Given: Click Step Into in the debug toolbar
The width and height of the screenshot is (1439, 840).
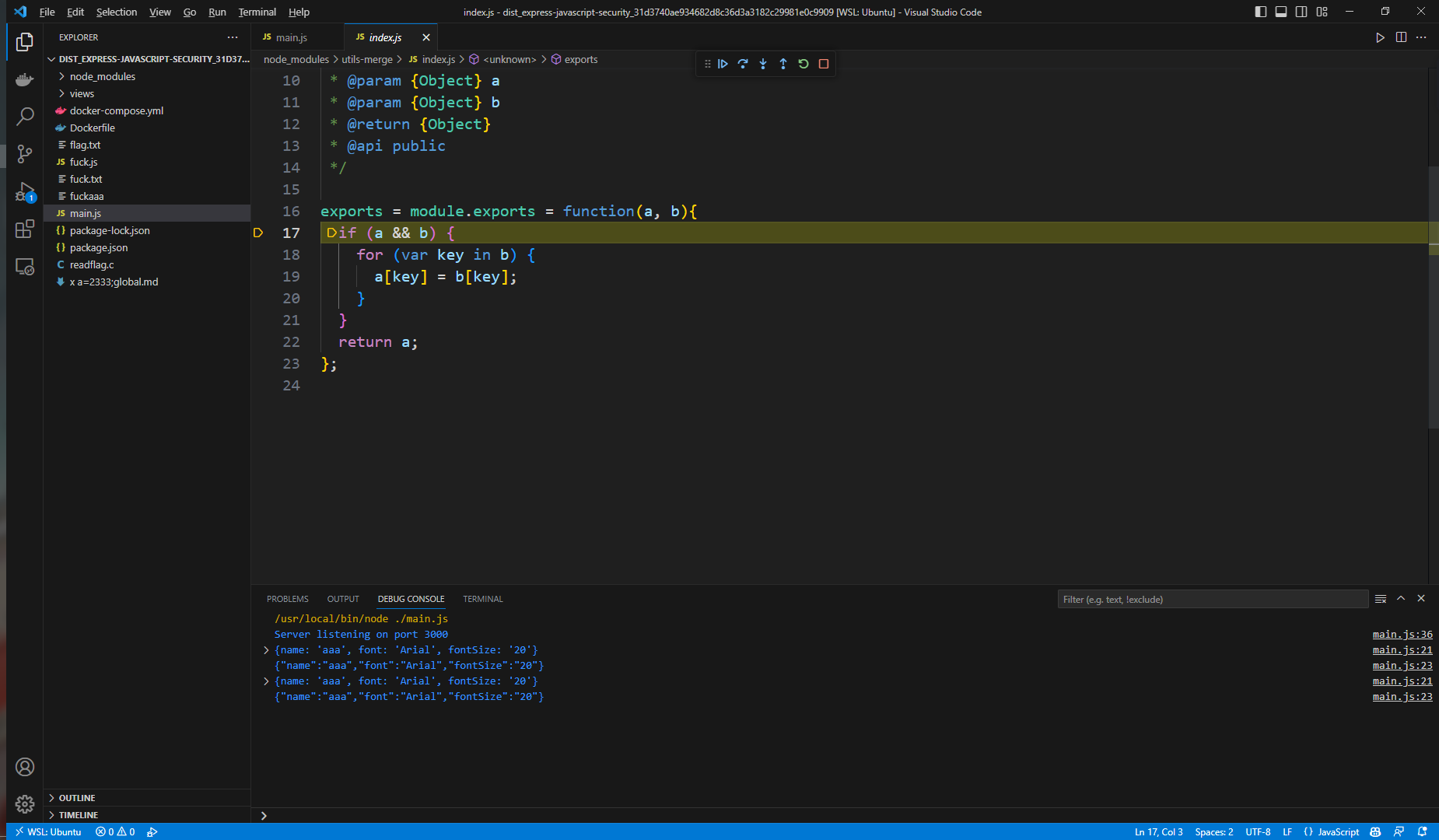Looking at the screenshot, I should tap(763, 64).
